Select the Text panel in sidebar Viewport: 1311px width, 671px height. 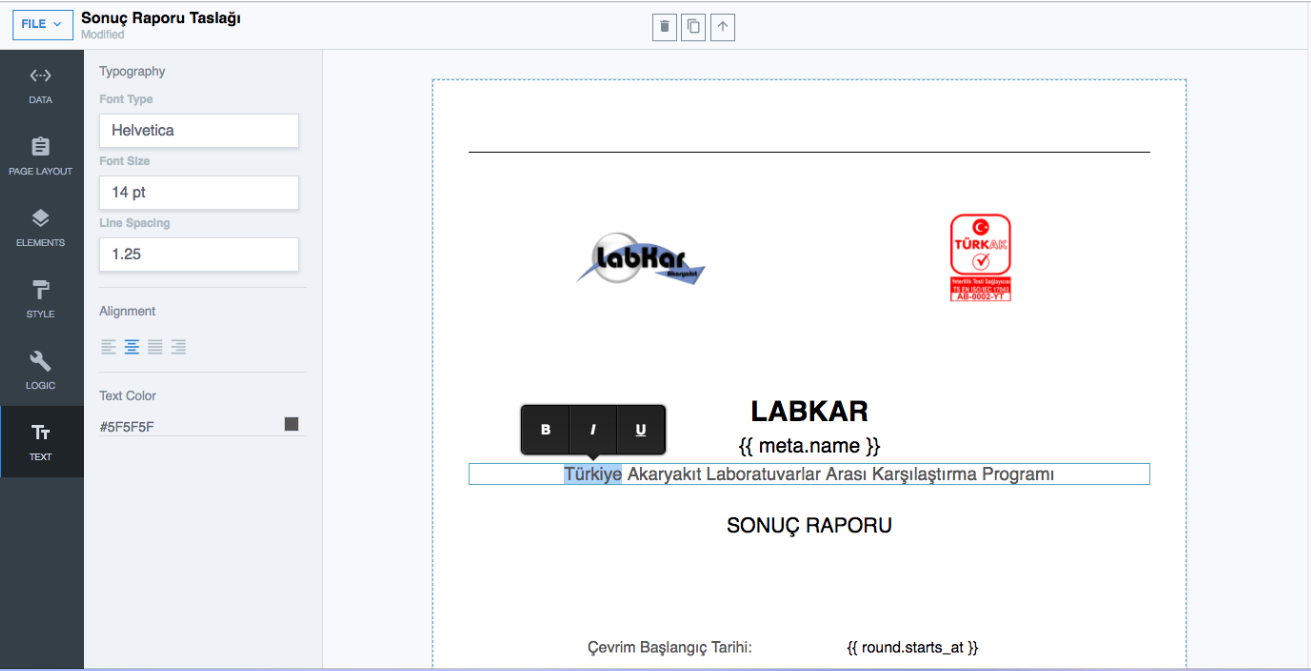coord(41,442)
